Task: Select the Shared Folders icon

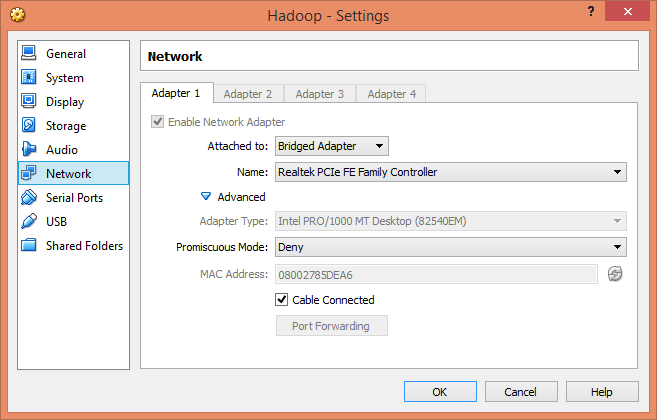Action: (x=29, y=245)
